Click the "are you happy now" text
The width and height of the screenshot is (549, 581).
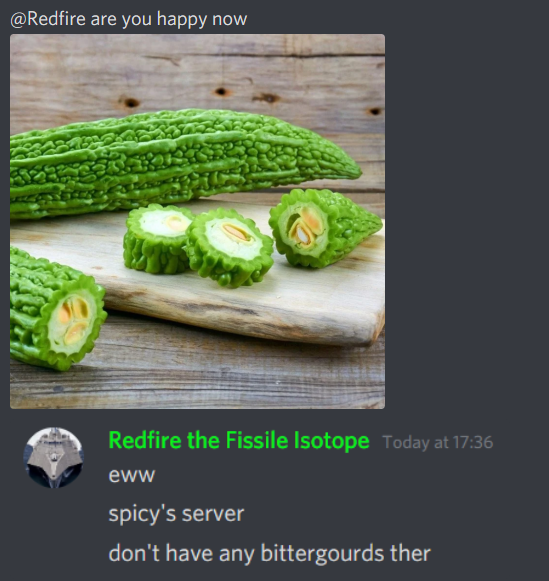coord(169,19)
